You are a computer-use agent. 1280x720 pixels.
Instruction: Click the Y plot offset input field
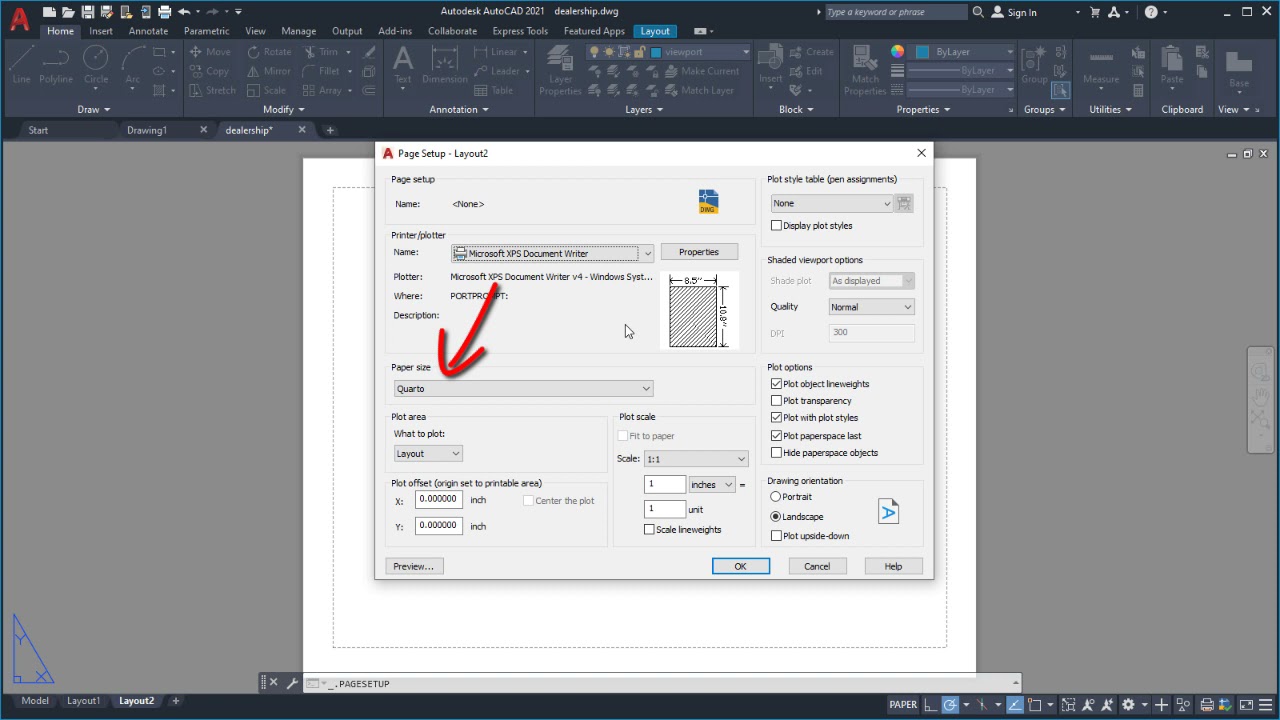coord(439,525)
